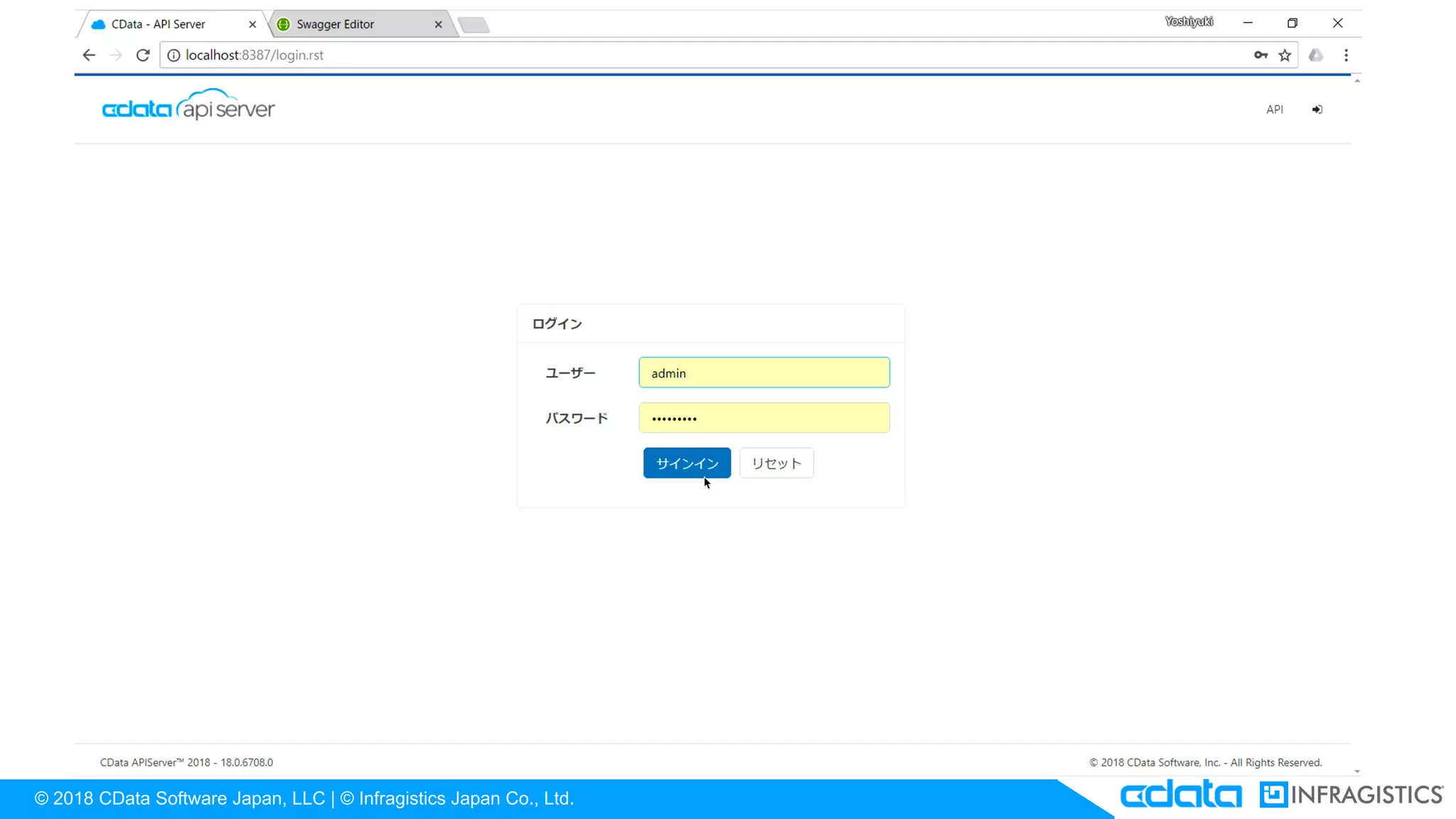Close the Swagger Editor tab
Viewport: 1456px width, 819px height.
tap(439, 24)
